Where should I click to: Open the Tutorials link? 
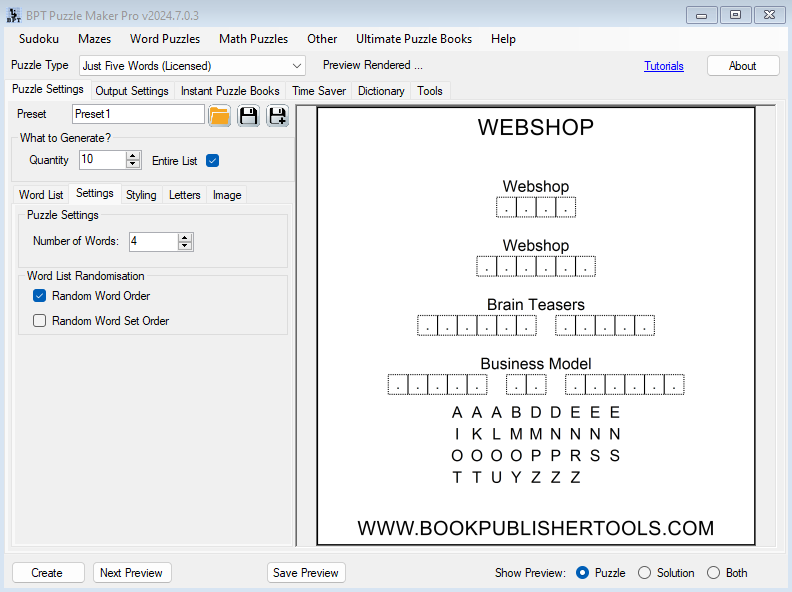point(664,66)
